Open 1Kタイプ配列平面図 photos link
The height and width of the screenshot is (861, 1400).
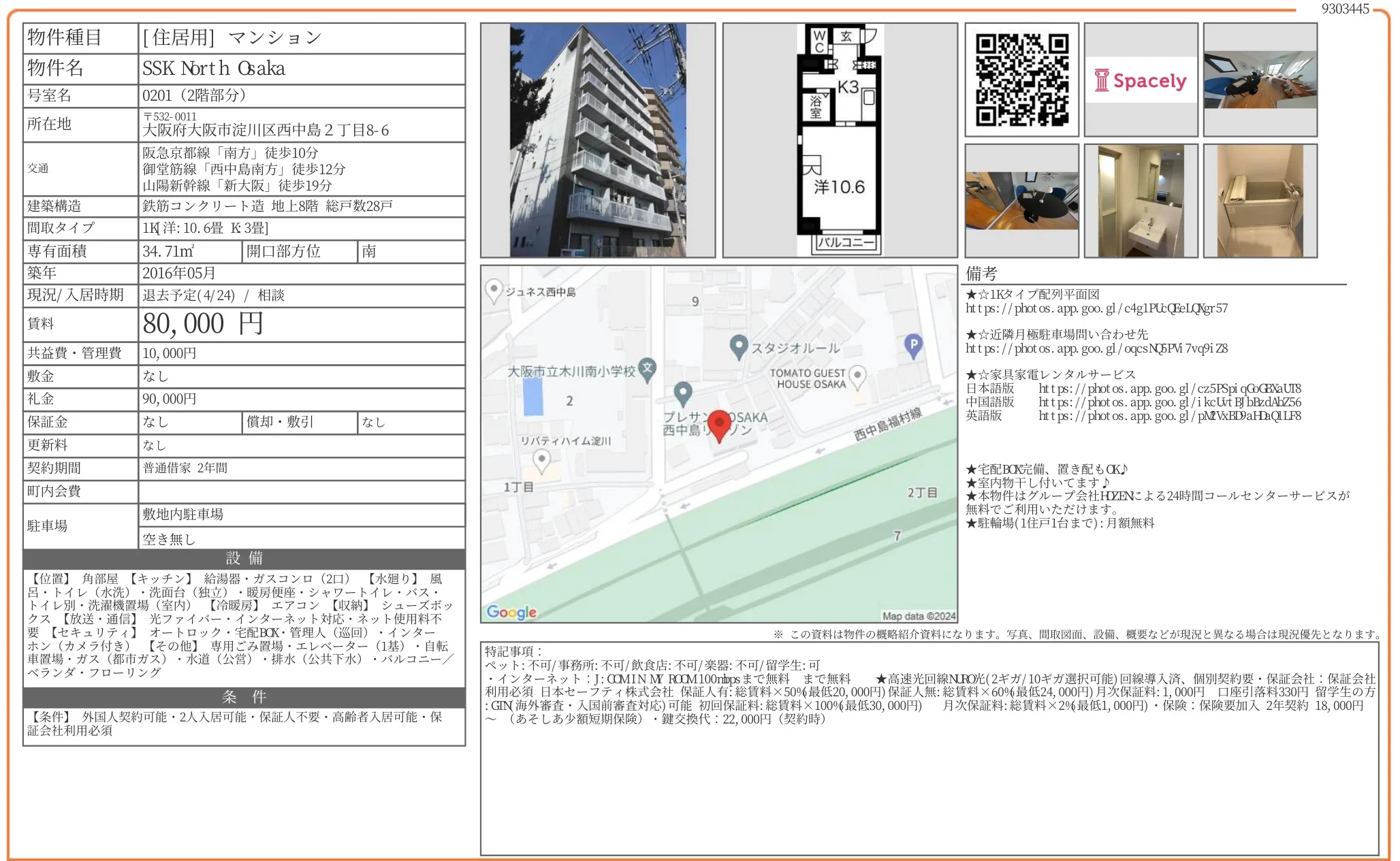click(x=1096, y=308)
